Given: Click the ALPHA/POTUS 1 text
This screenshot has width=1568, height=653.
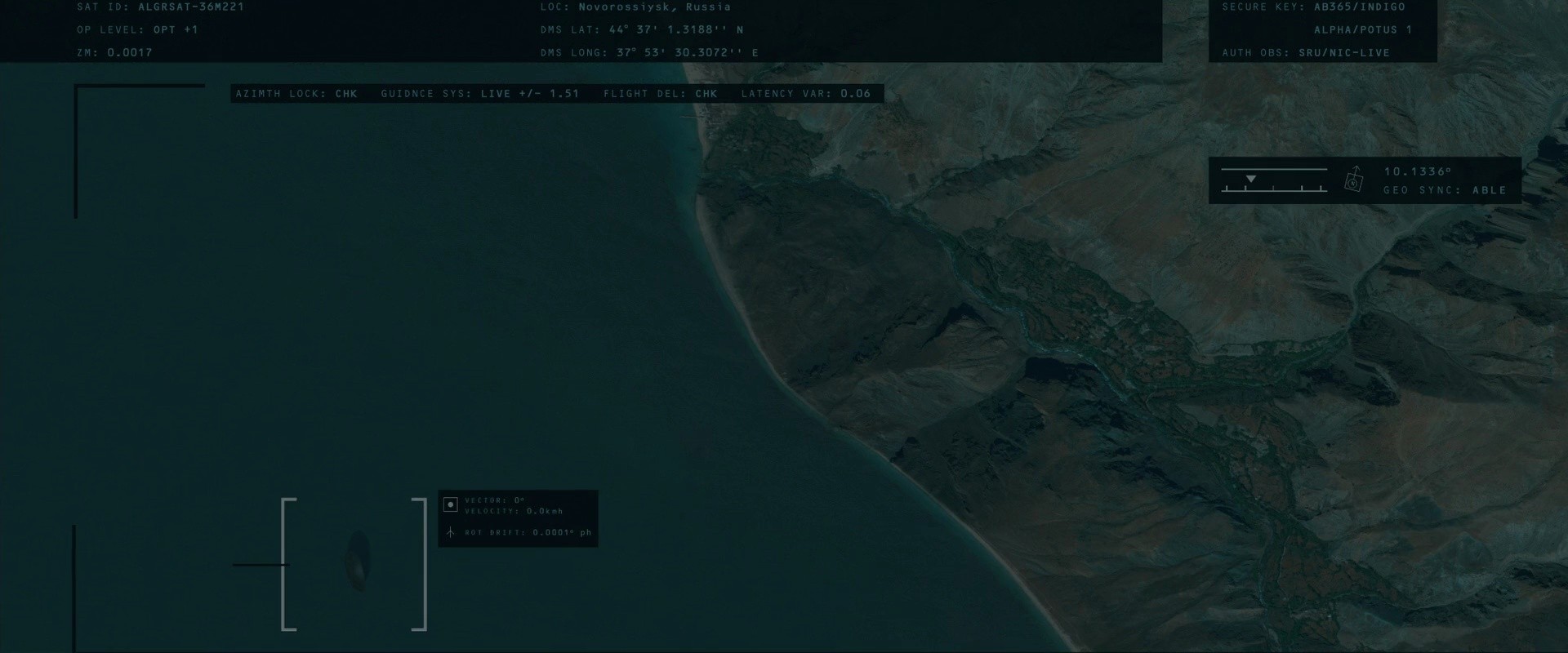Looking at the screenshot, I should [1363, 29].
